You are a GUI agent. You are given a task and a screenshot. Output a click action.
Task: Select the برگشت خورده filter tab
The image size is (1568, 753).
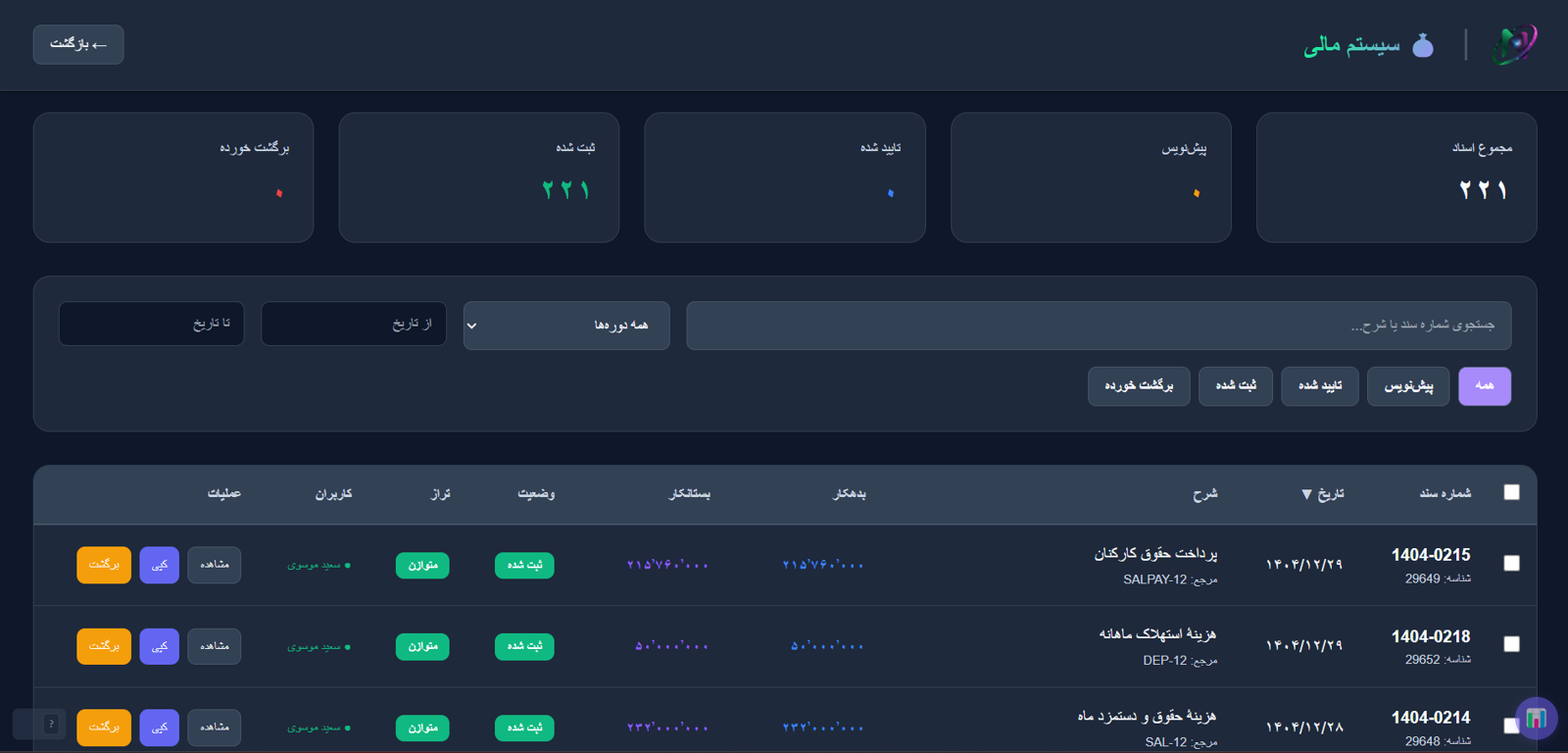tap(1139, 386)
